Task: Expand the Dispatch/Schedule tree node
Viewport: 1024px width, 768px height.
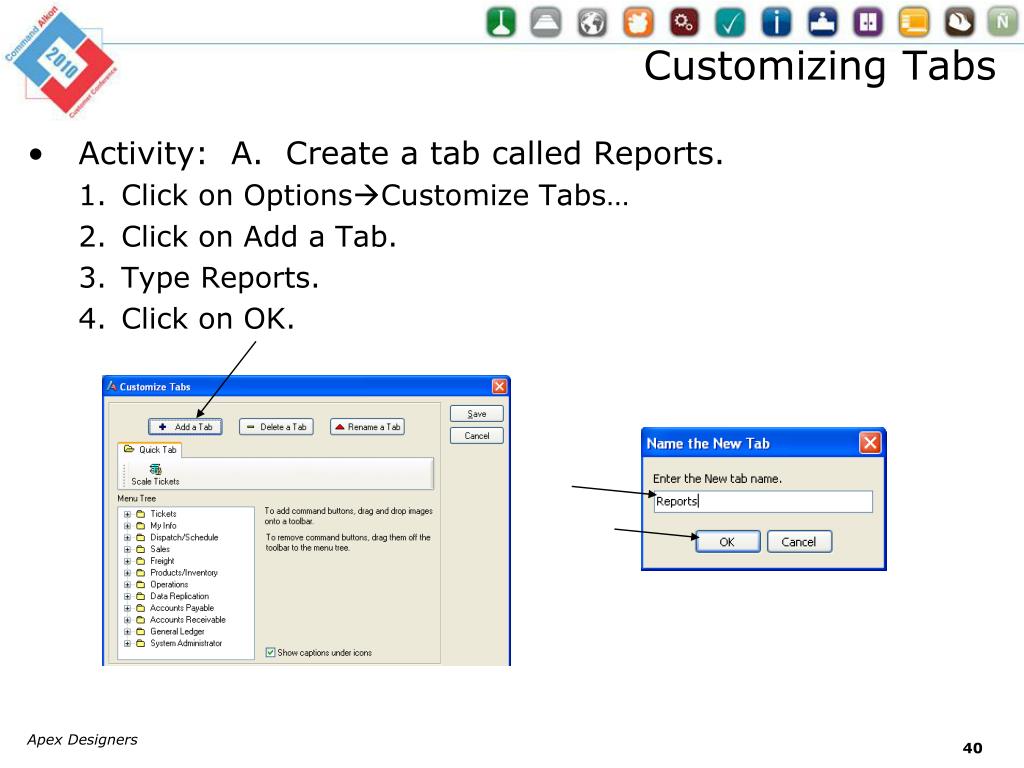Action: click(x=127, y=537)
